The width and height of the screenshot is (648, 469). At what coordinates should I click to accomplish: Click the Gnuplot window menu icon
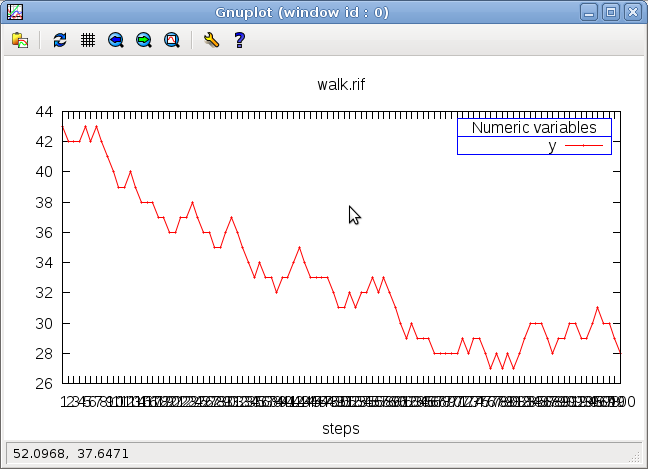coord(15,12)
